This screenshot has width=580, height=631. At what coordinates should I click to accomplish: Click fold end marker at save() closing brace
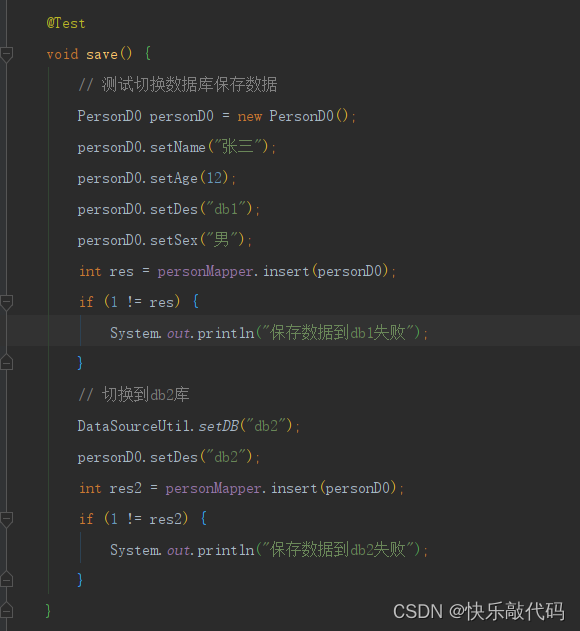(6, 609)
